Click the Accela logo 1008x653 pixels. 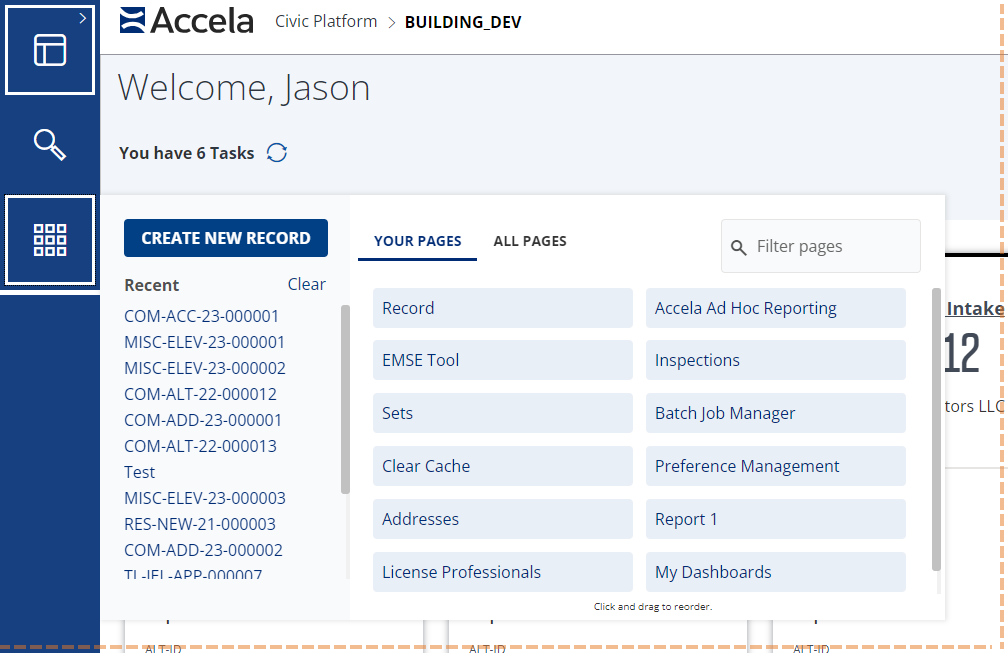187,21
